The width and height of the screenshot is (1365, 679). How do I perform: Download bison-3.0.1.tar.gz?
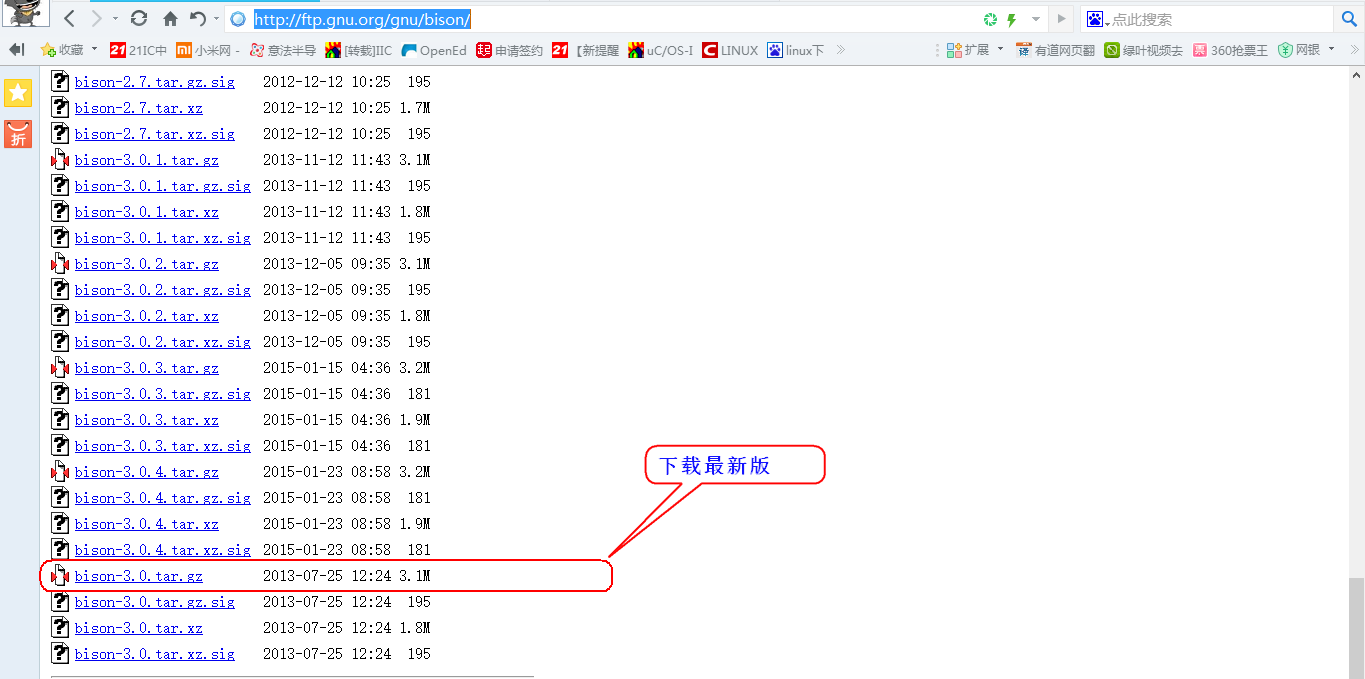tap(147, 160)
